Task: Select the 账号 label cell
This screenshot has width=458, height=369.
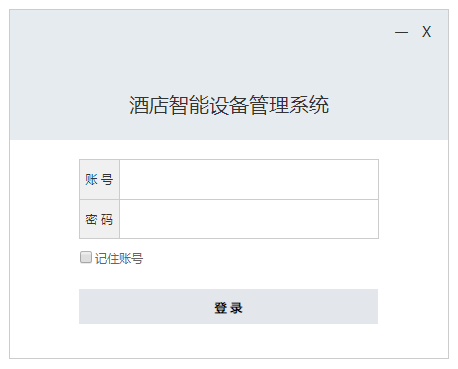Action: (x=99, y=179)
